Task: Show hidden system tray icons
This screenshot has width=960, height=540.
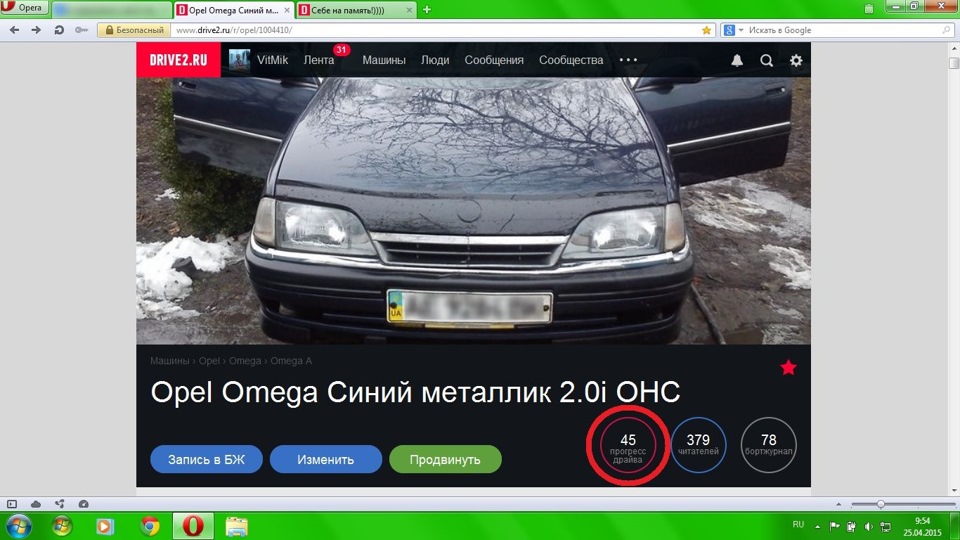Action: 817,526
